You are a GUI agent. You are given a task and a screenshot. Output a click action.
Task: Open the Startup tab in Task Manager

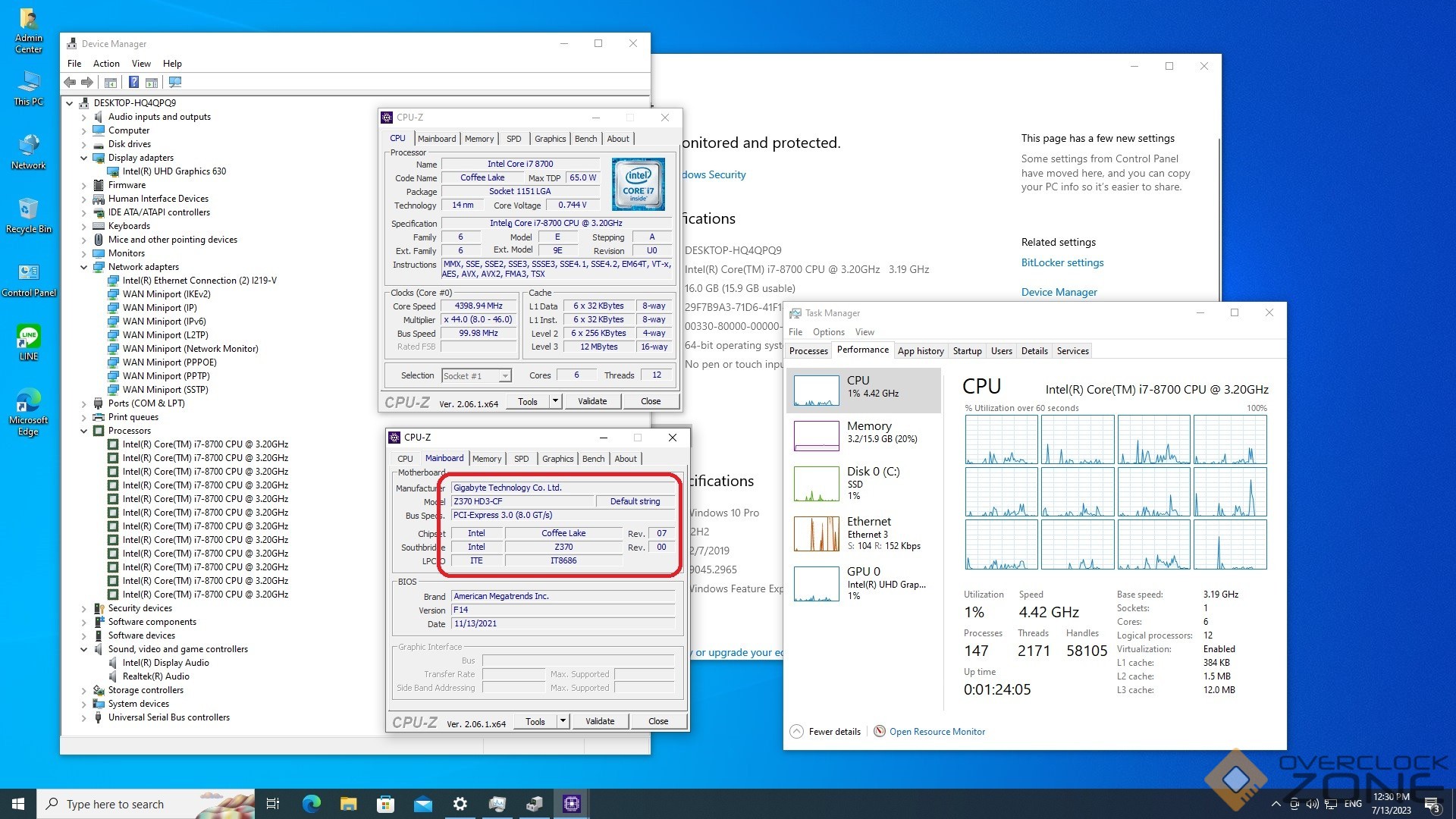pos(967,351)
